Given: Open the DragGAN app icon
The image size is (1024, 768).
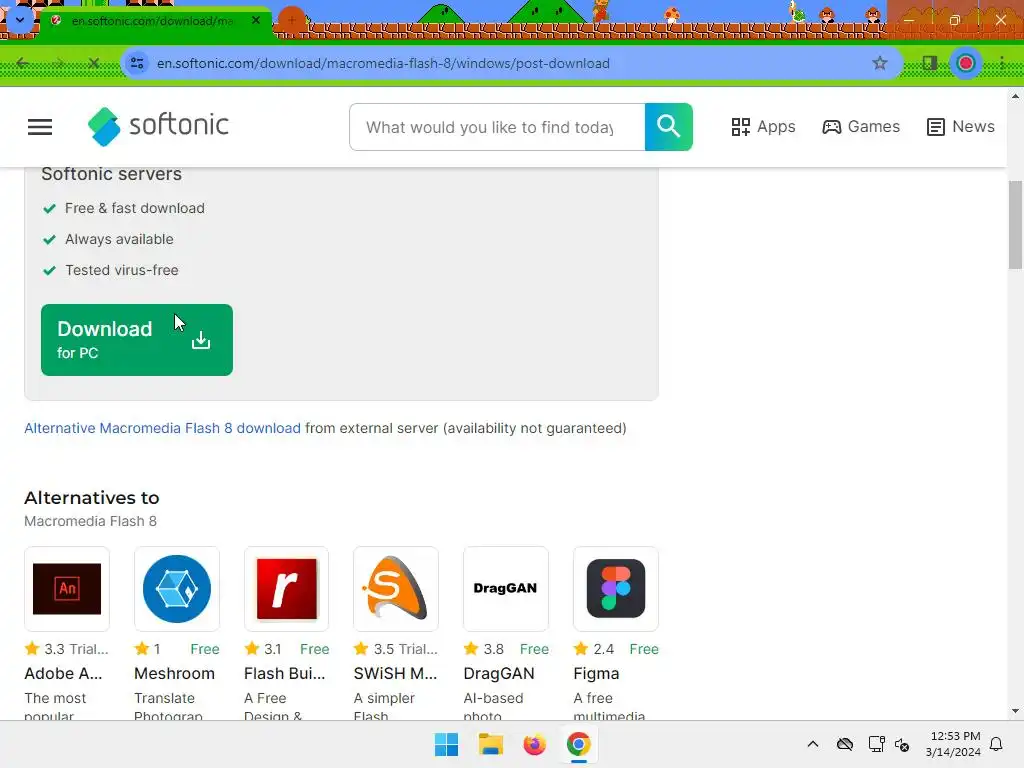Looking at the screenshot, I should 505,588.
